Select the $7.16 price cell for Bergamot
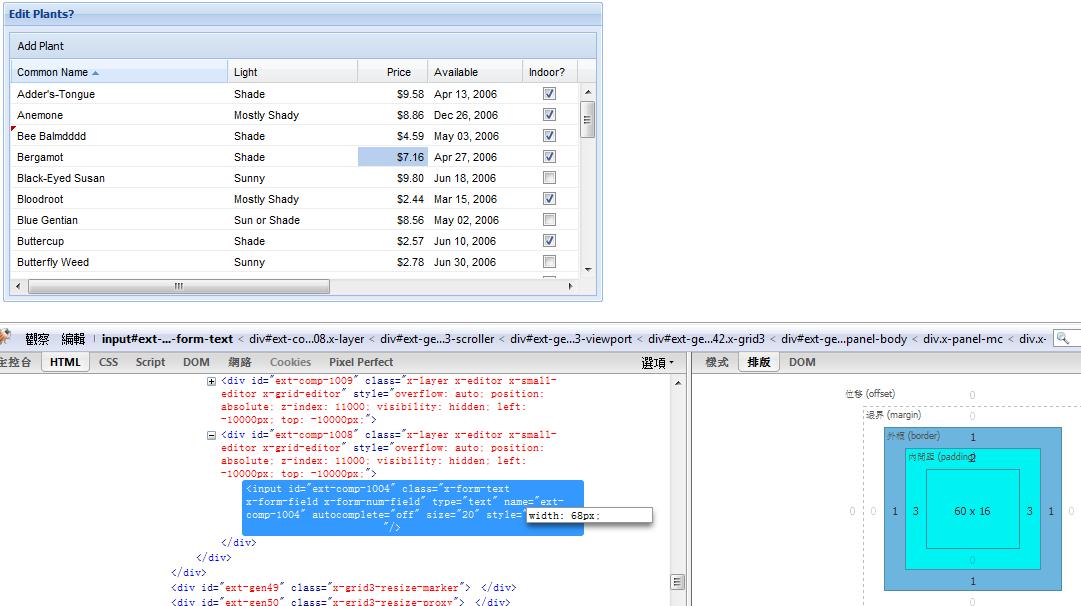The height and width of the screenshot is (606, 1081). point(392,157)
